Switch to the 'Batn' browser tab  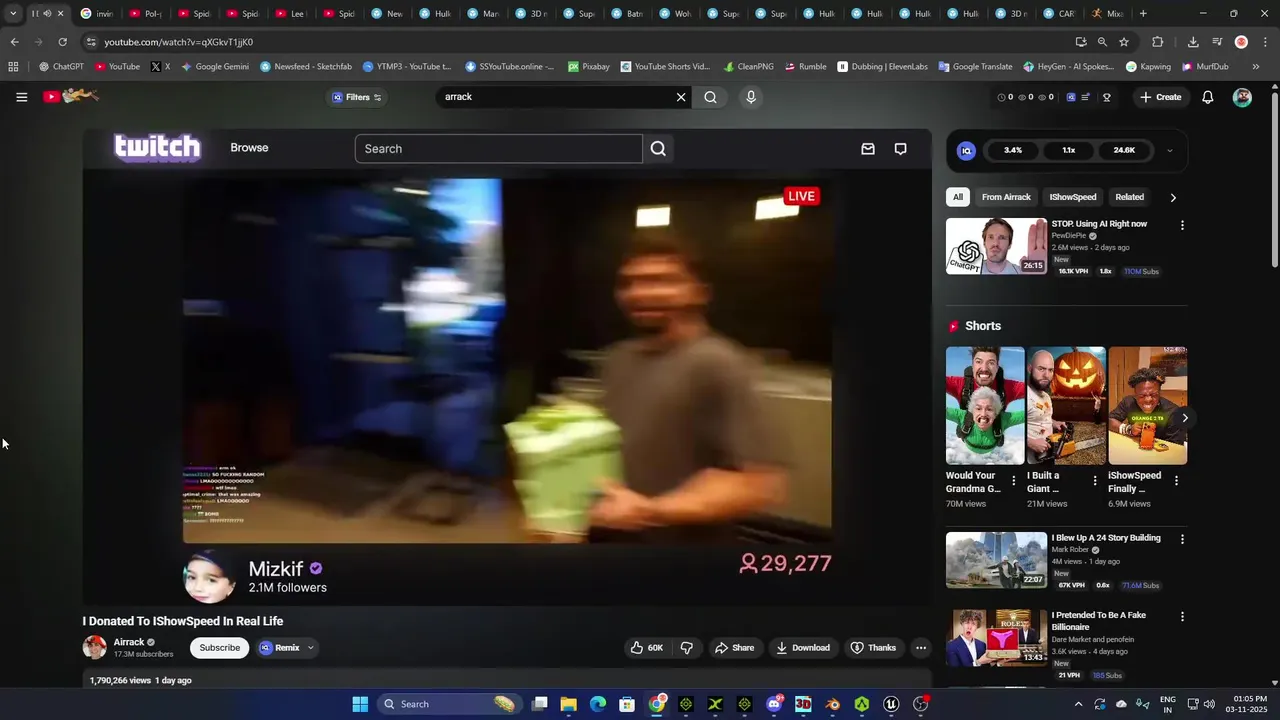click(629, 14)
